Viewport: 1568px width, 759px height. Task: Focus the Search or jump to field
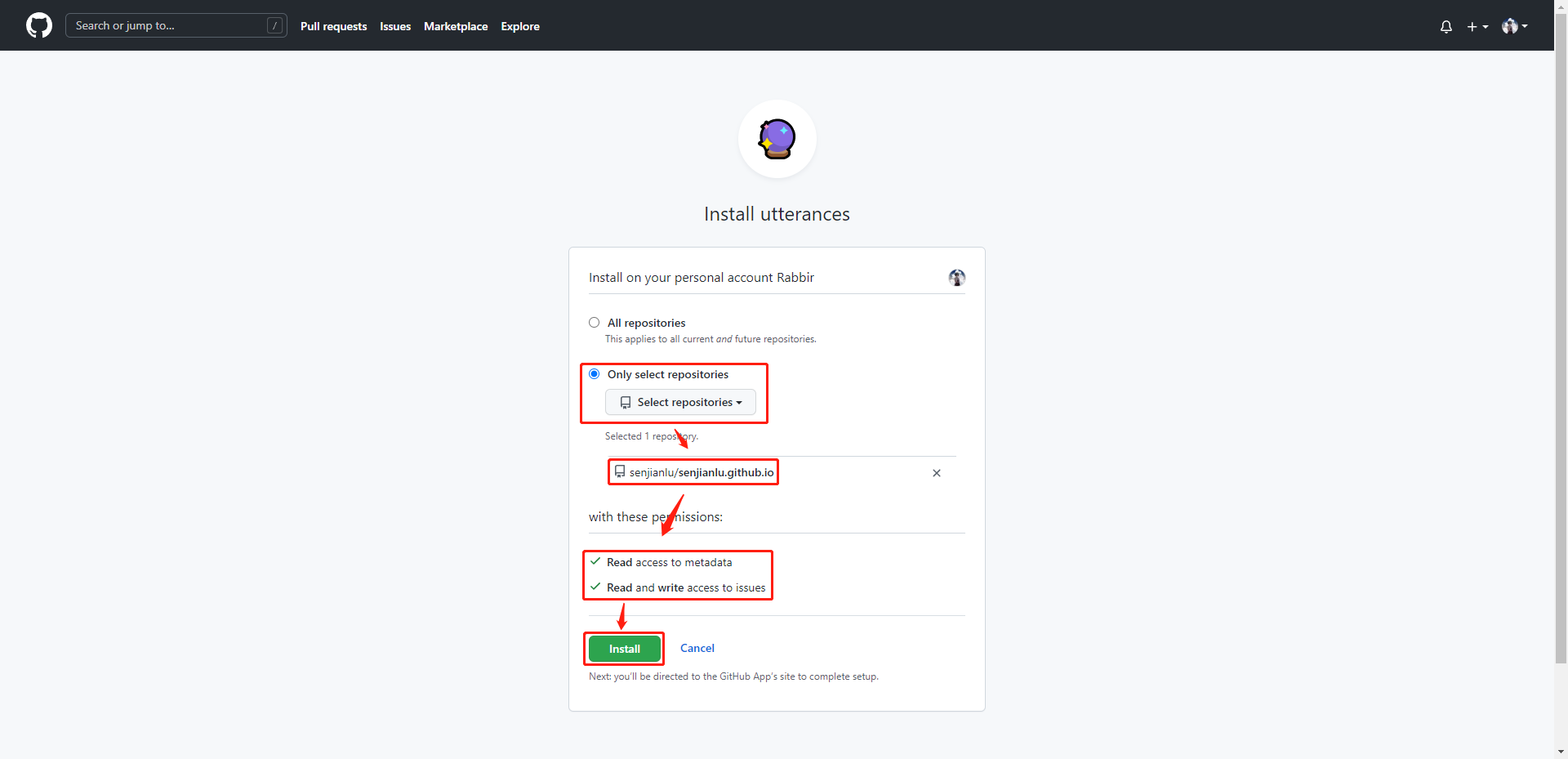[x=176, y=25]
